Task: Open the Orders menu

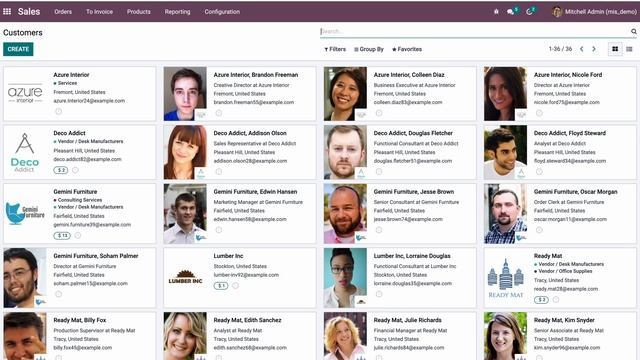Action: [63, 12]
